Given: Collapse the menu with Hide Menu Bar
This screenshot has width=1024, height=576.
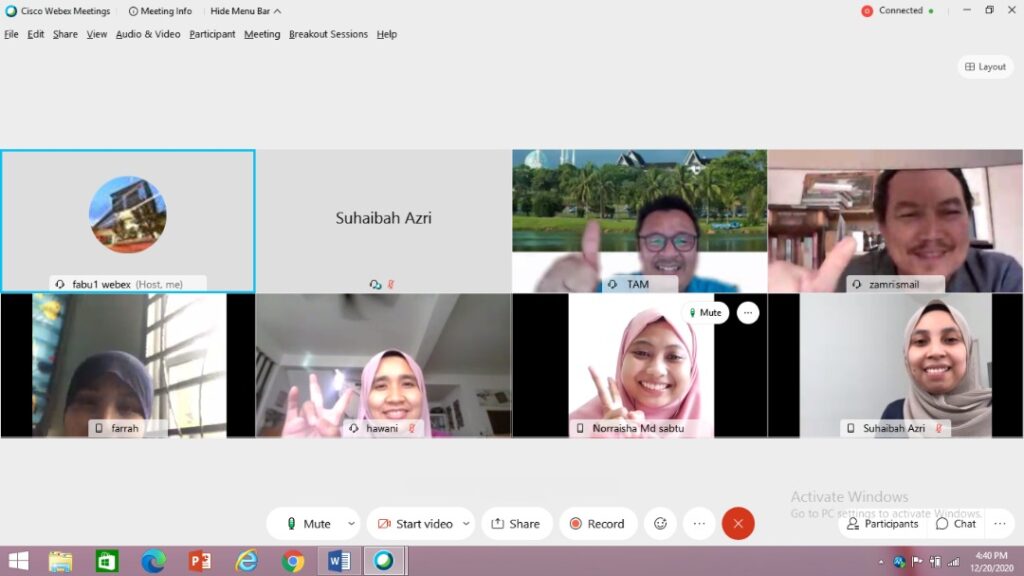Looking at the screenshot, I should 245,11.
